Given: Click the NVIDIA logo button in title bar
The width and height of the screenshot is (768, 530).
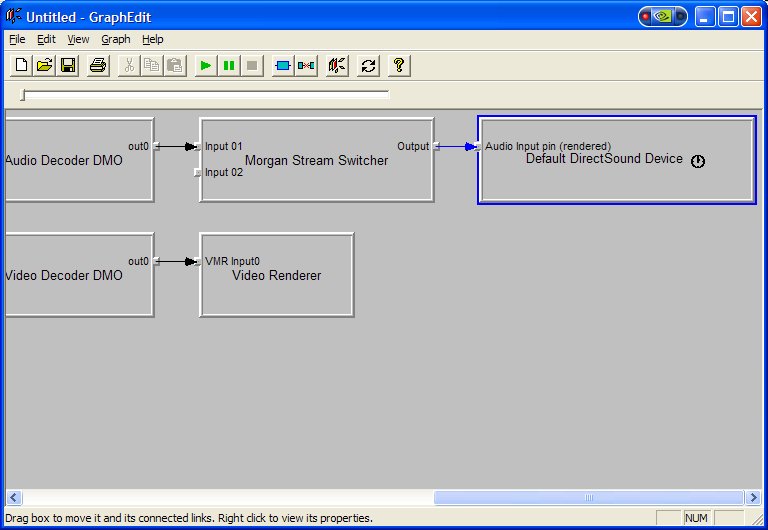Looking at the screenshot, I should point(663,16).
